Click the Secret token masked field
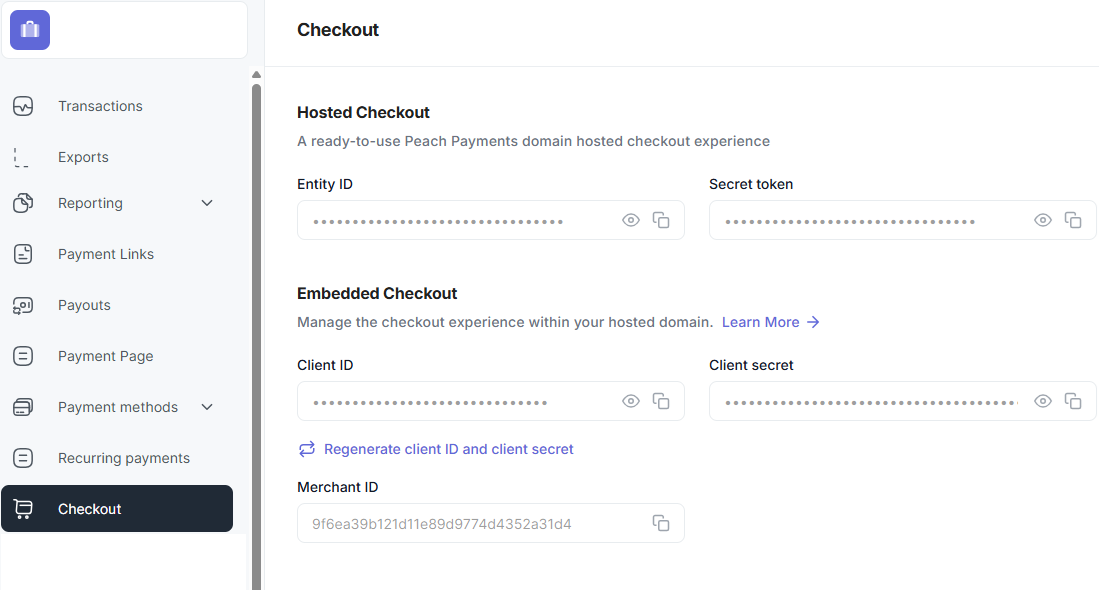 tap(903, 220)
